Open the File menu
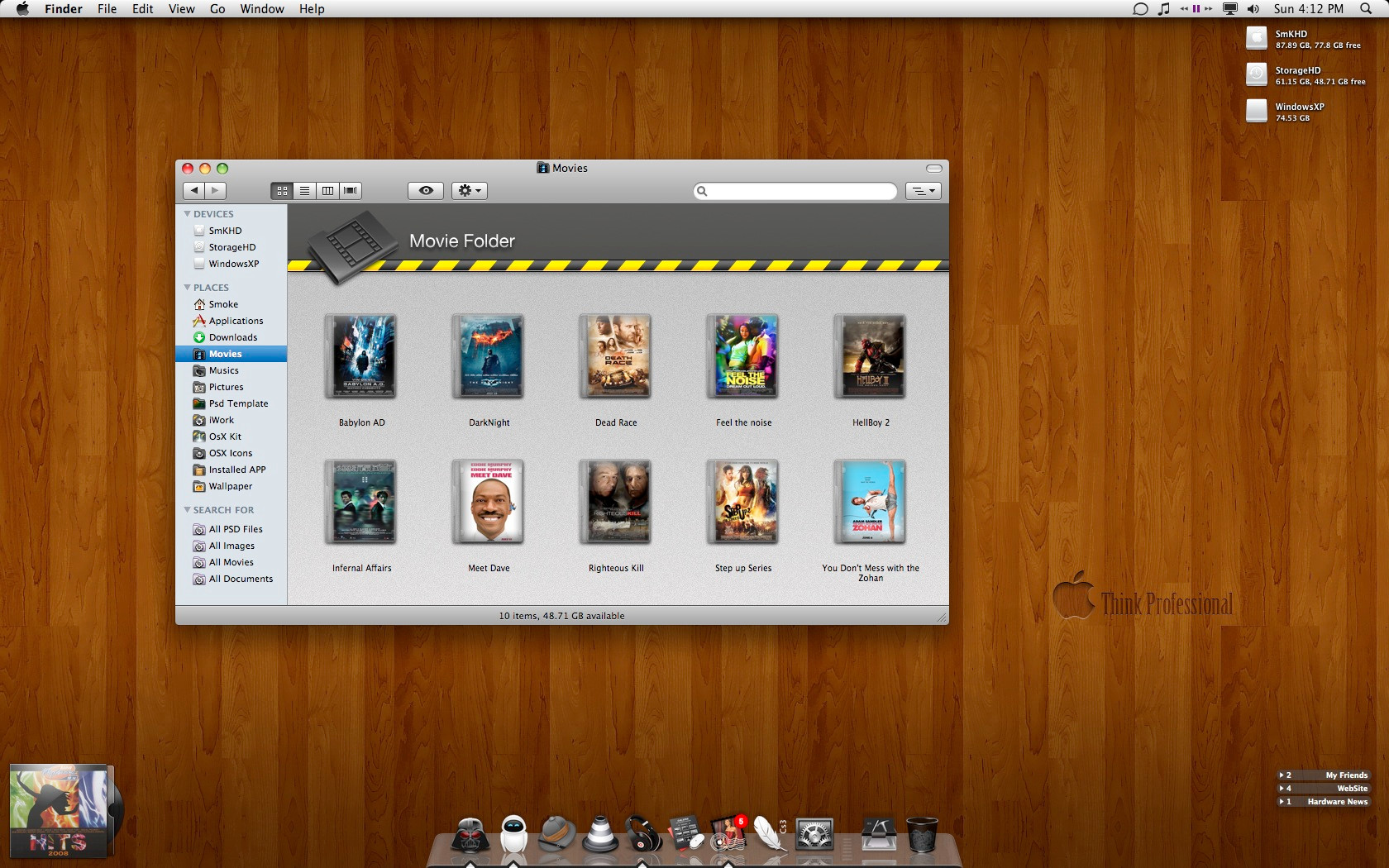 (x=107, y=9)
